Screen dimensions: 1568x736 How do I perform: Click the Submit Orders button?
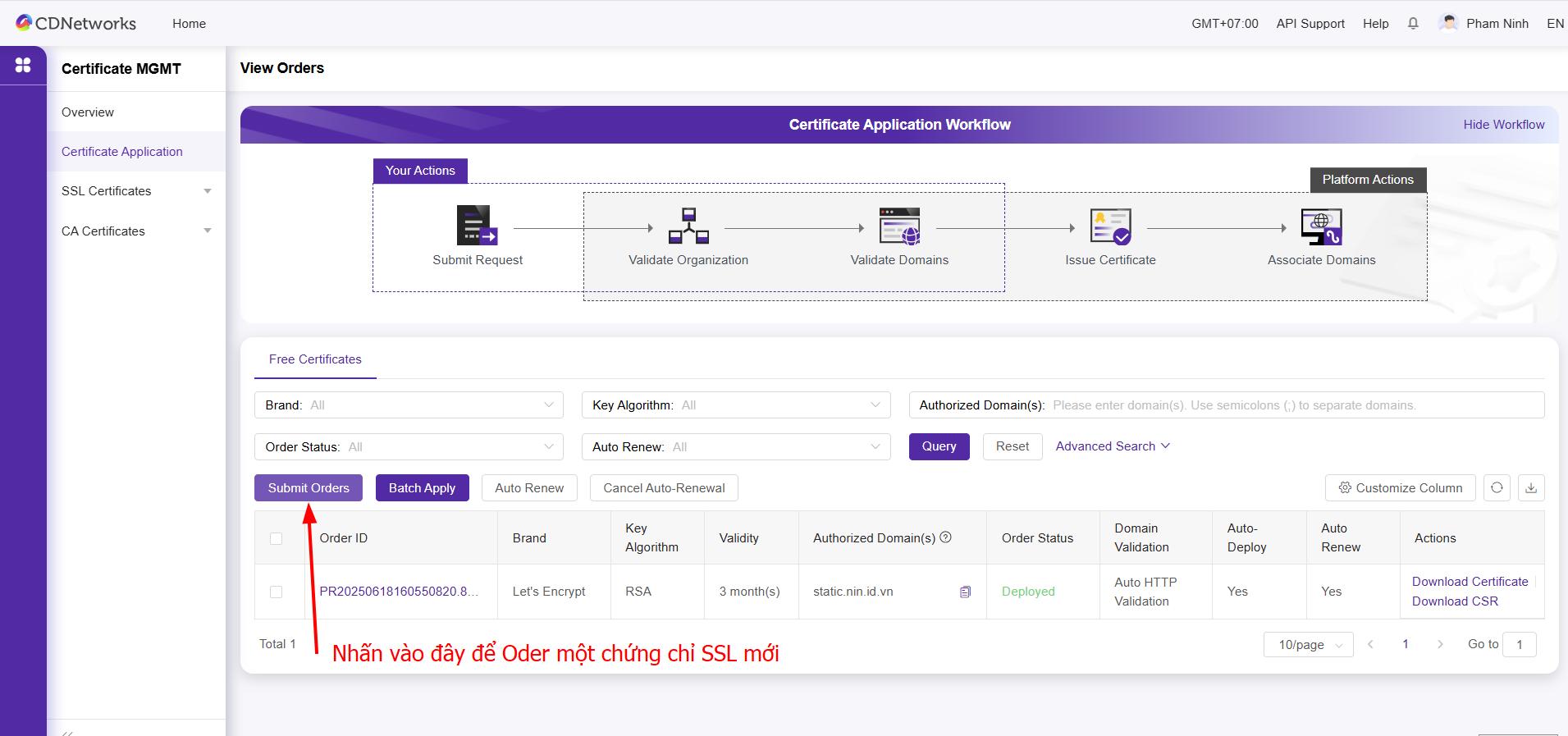click(309, 488)
